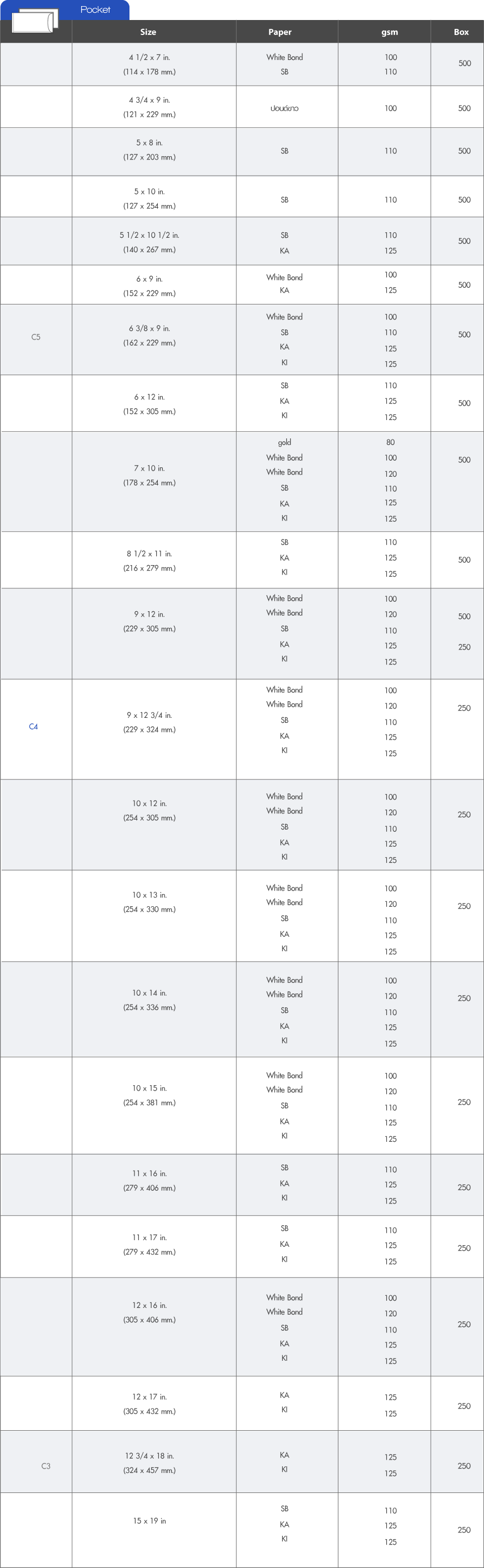Click the gsm column header
The height and width of the screenshot is (1568, 484).
(390, 32)
